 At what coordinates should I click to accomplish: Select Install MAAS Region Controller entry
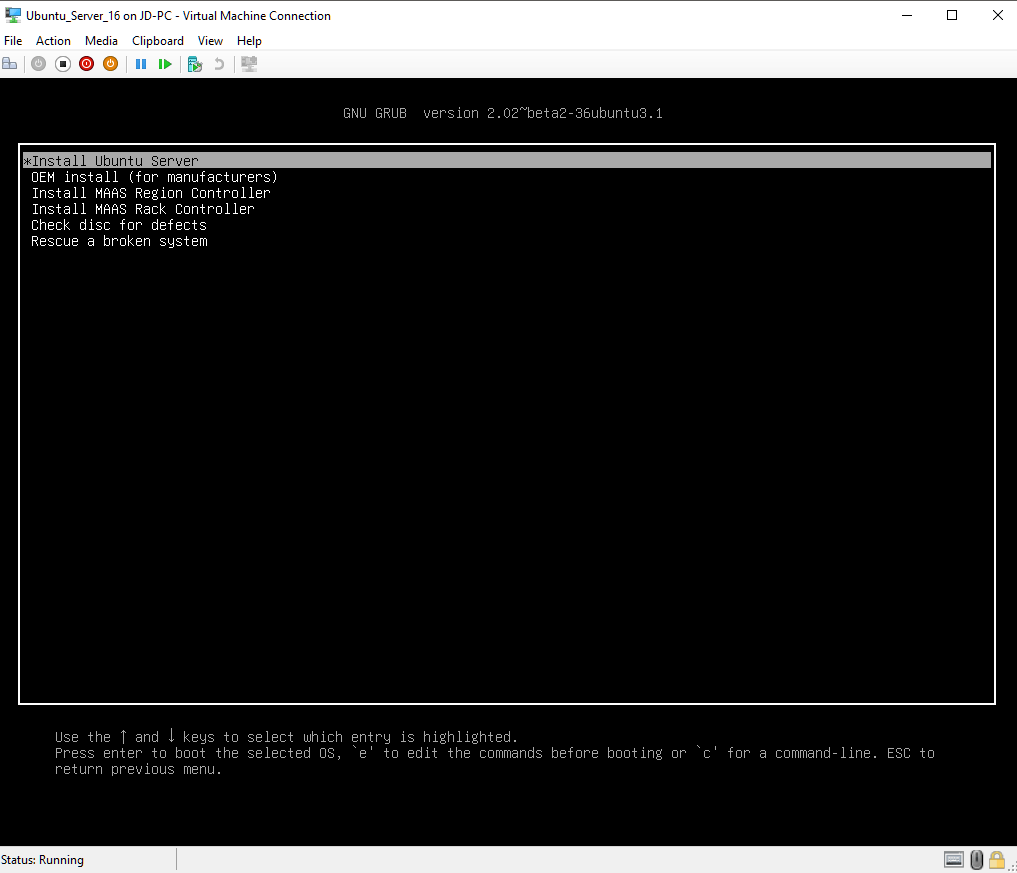click(x=150, y=193)
